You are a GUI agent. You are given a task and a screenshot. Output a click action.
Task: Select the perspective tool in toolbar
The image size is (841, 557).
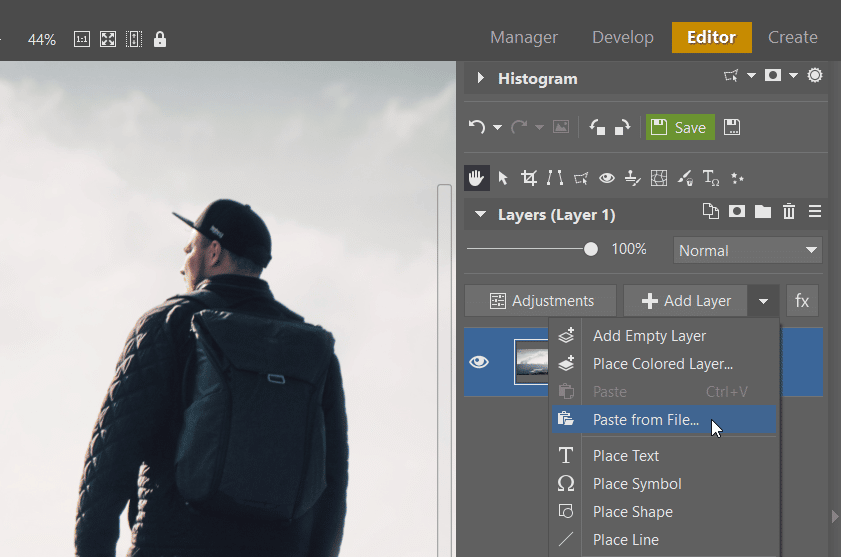(x=581, y=178)
